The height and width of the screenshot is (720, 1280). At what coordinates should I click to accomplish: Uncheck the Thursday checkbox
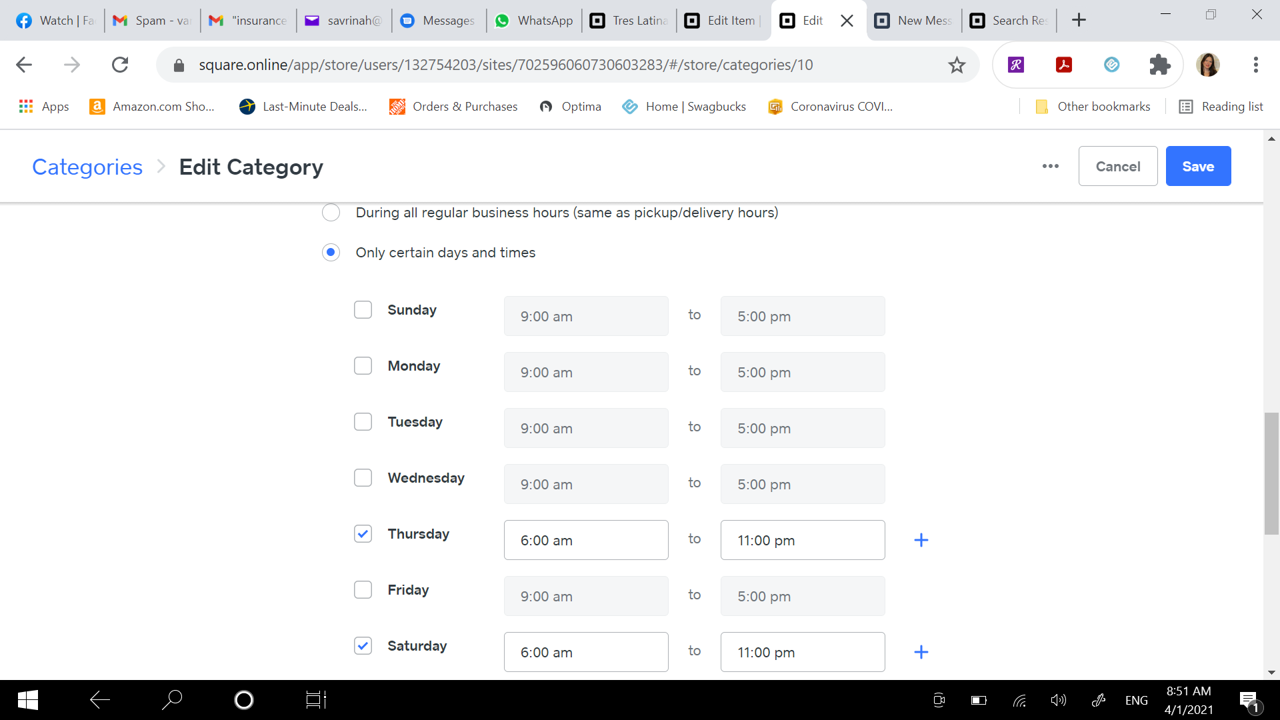coord(363,534)
